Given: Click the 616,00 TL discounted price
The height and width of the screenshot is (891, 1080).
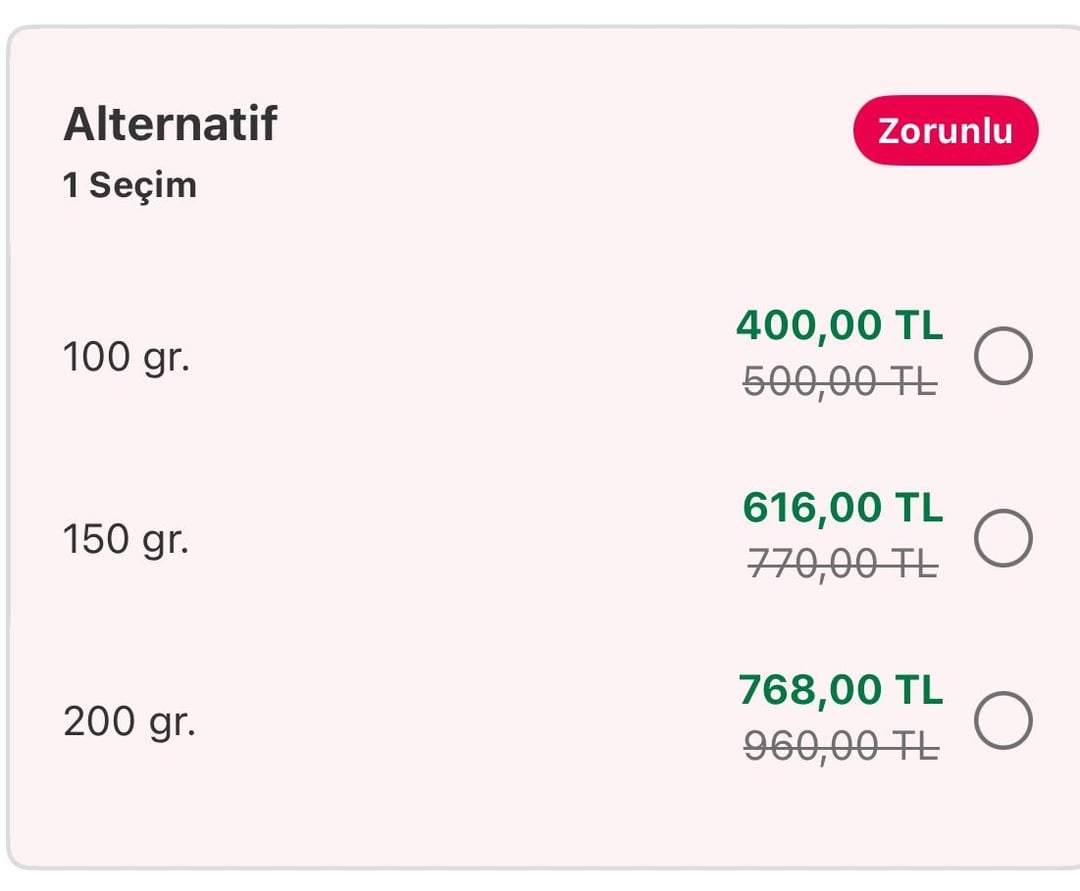Looking at the screenshot, I should (843, 507).
